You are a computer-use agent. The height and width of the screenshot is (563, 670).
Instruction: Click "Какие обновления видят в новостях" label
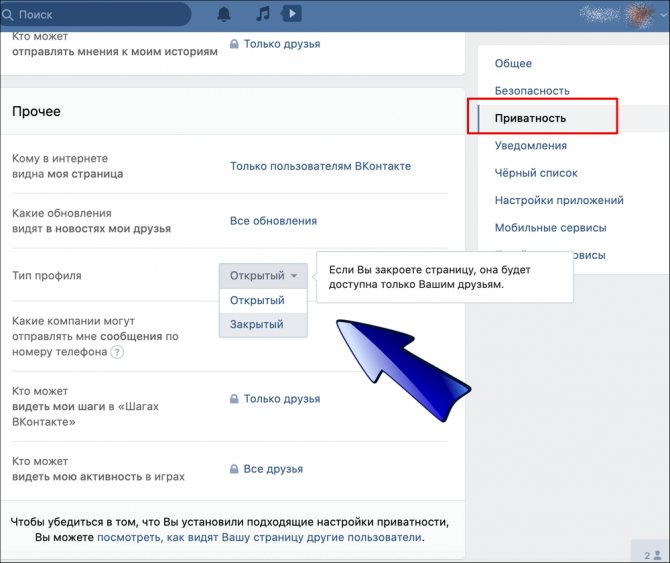point(91,221)
